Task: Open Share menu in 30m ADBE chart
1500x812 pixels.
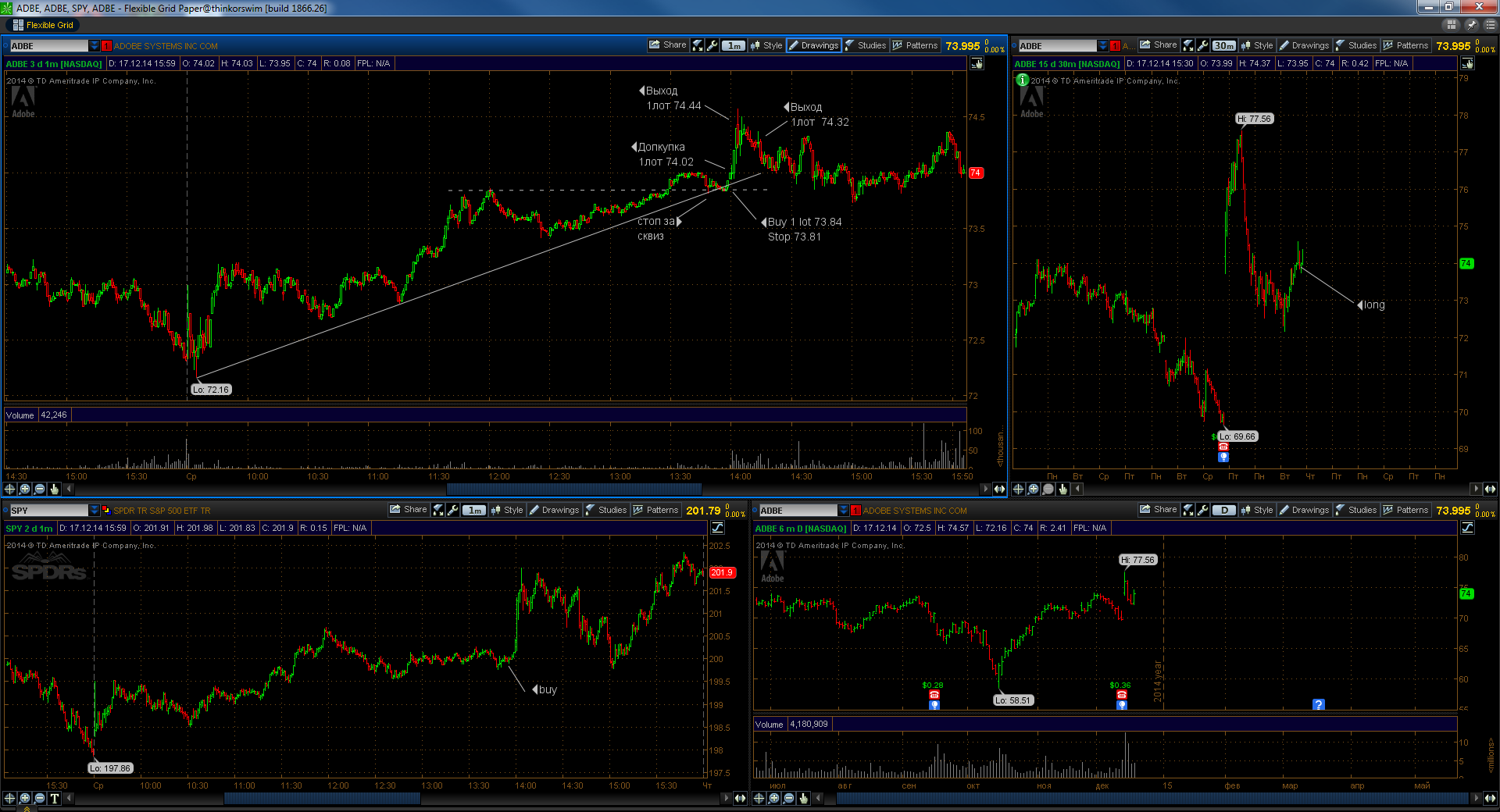Action: coord(1159,45)
